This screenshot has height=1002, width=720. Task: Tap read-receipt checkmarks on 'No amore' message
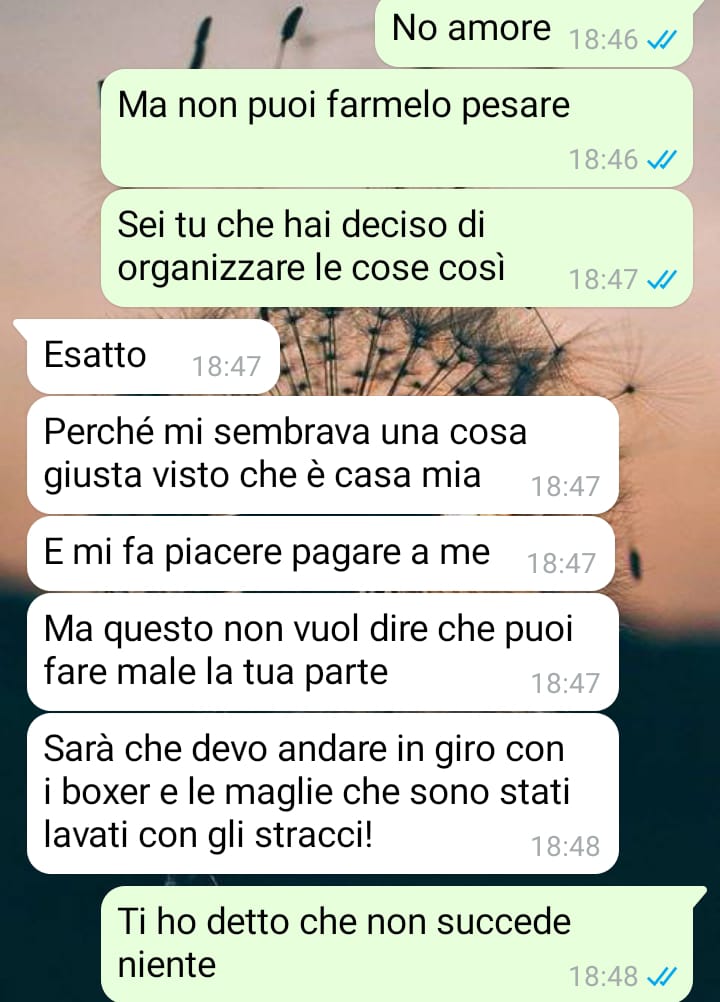click(x=661, y=40)
